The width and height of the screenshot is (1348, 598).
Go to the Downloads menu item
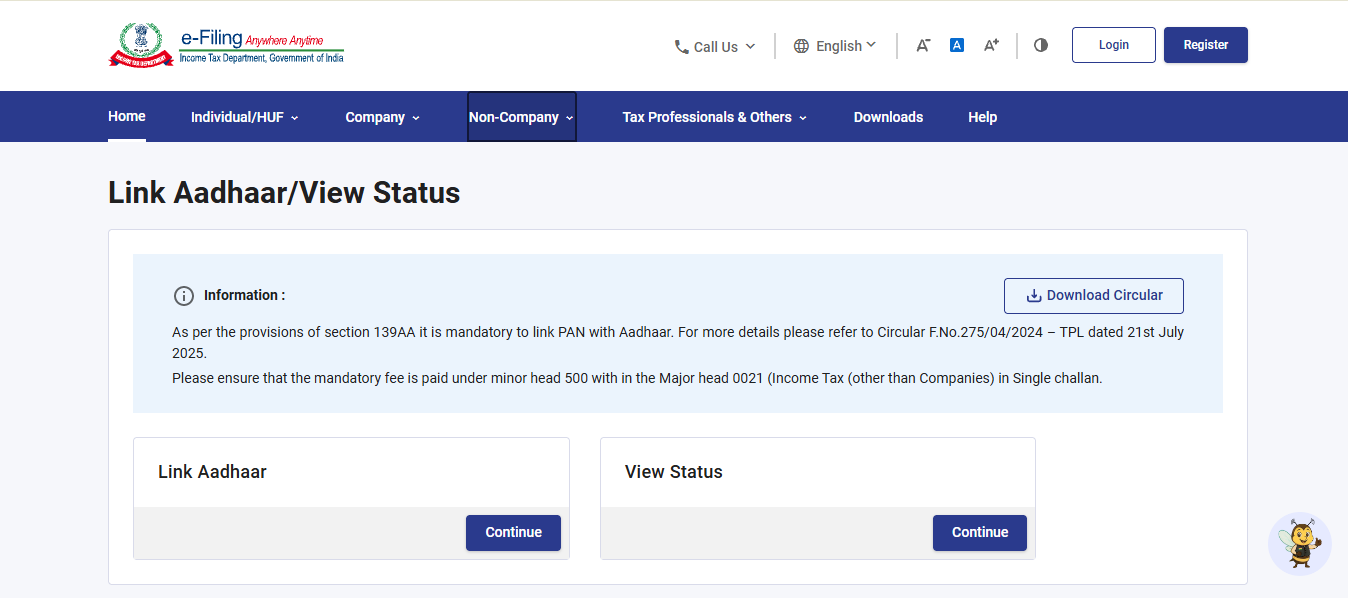(x=888, y=117)
